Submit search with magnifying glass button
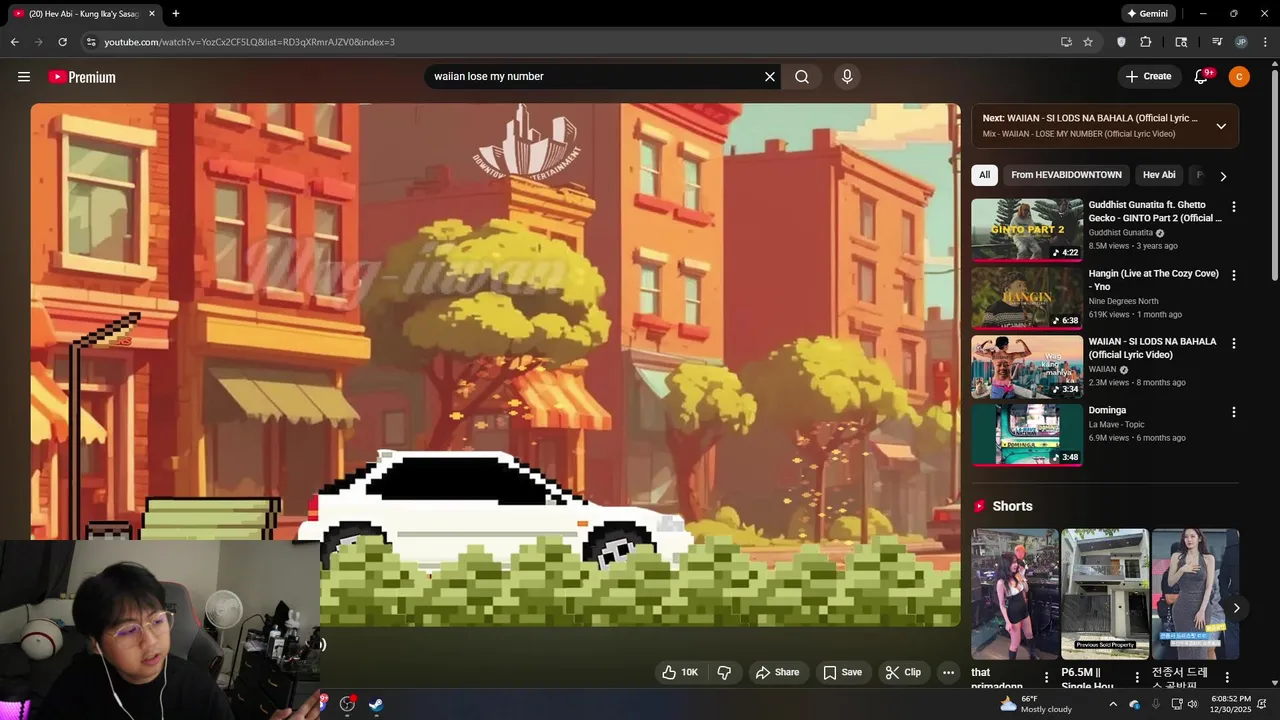1280x720 pixels. pos(802,77)
